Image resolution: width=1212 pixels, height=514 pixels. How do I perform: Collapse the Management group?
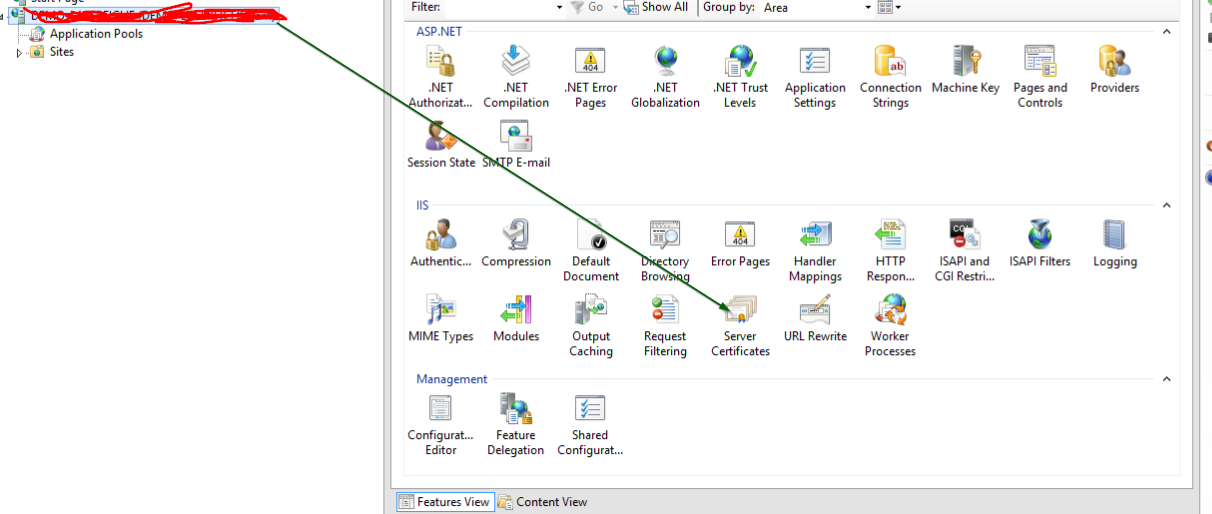(x=1166, y=380)
